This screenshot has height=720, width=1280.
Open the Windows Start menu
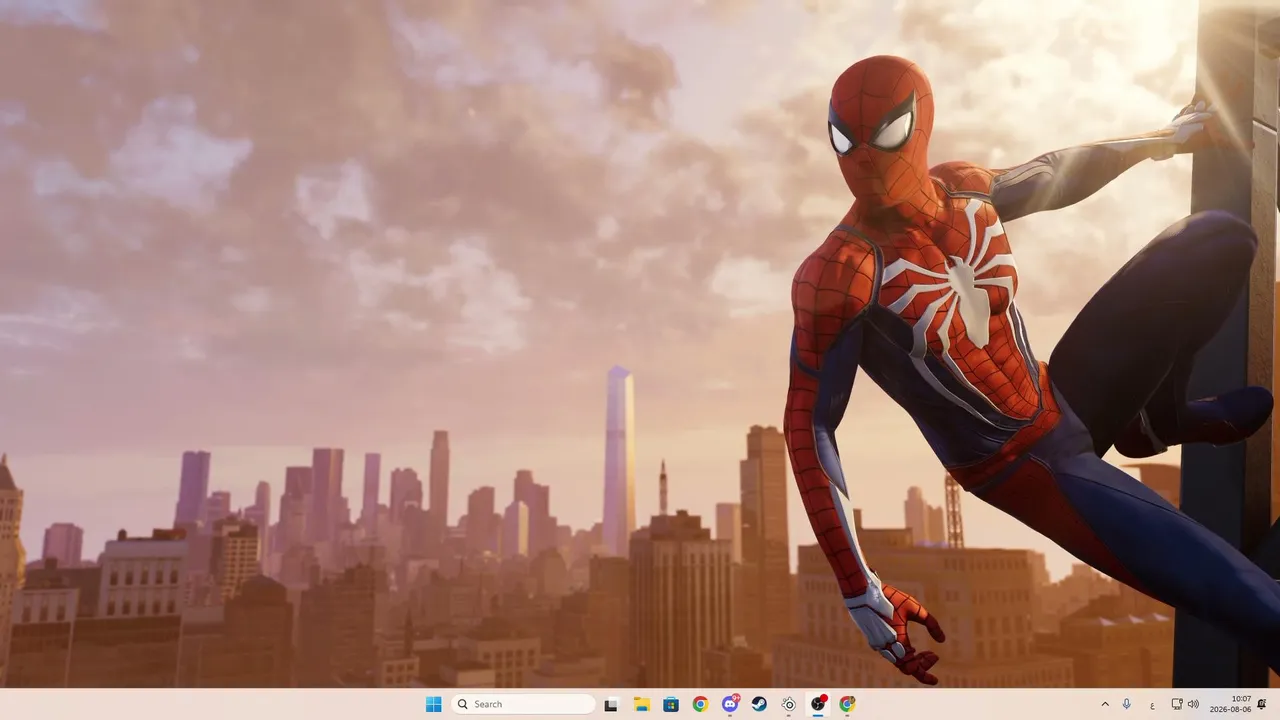(x=433, y=704)
